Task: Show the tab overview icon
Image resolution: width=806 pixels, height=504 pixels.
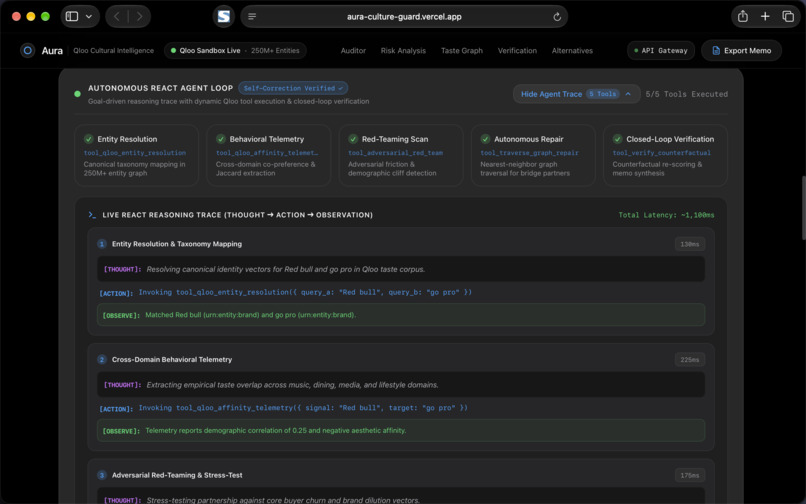Action: click(x=788, y=16)
